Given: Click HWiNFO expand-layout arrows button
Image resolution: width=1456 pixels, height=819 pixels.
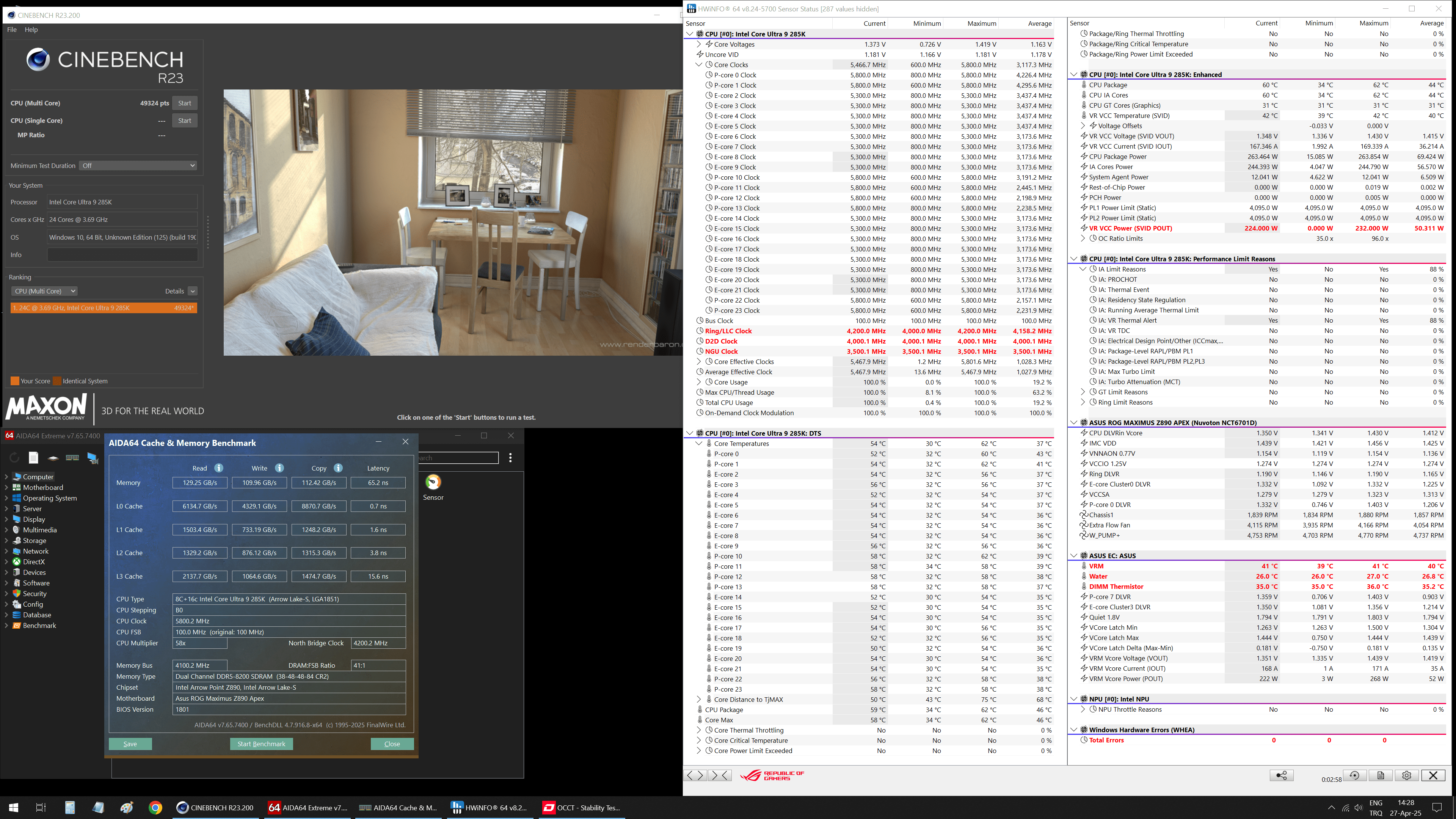Looking at the screenshot, I should coord(695,775).
